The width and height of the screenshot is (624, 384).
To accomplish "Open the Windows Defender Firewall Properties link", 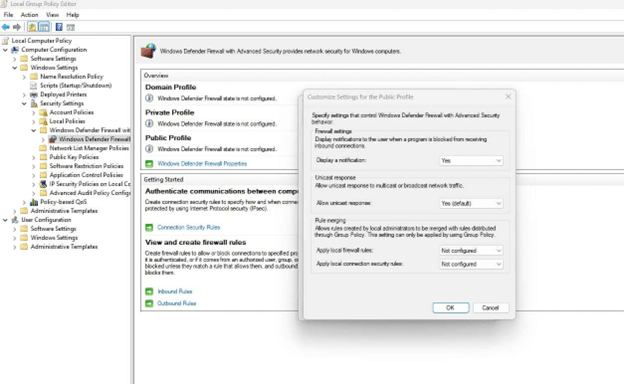I will (x=202, y=164).
